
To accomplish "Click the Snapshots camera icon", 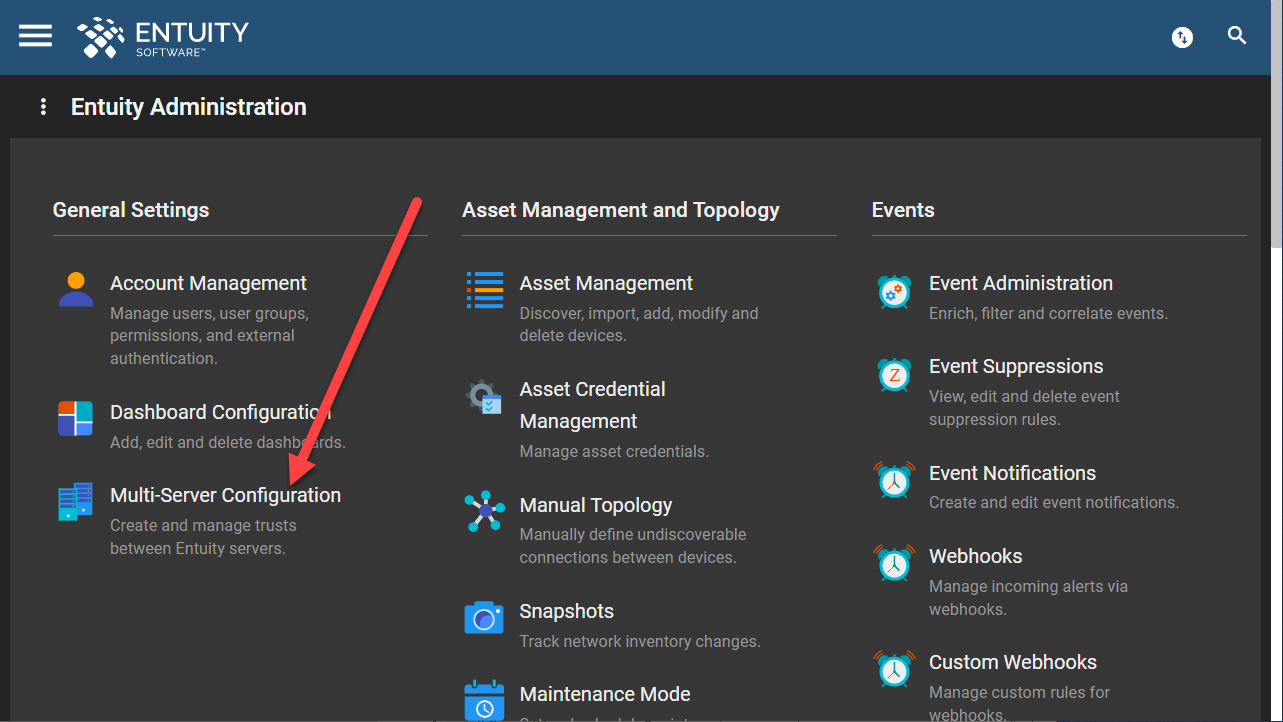I will pyautogui.click(x=484, y=617).
